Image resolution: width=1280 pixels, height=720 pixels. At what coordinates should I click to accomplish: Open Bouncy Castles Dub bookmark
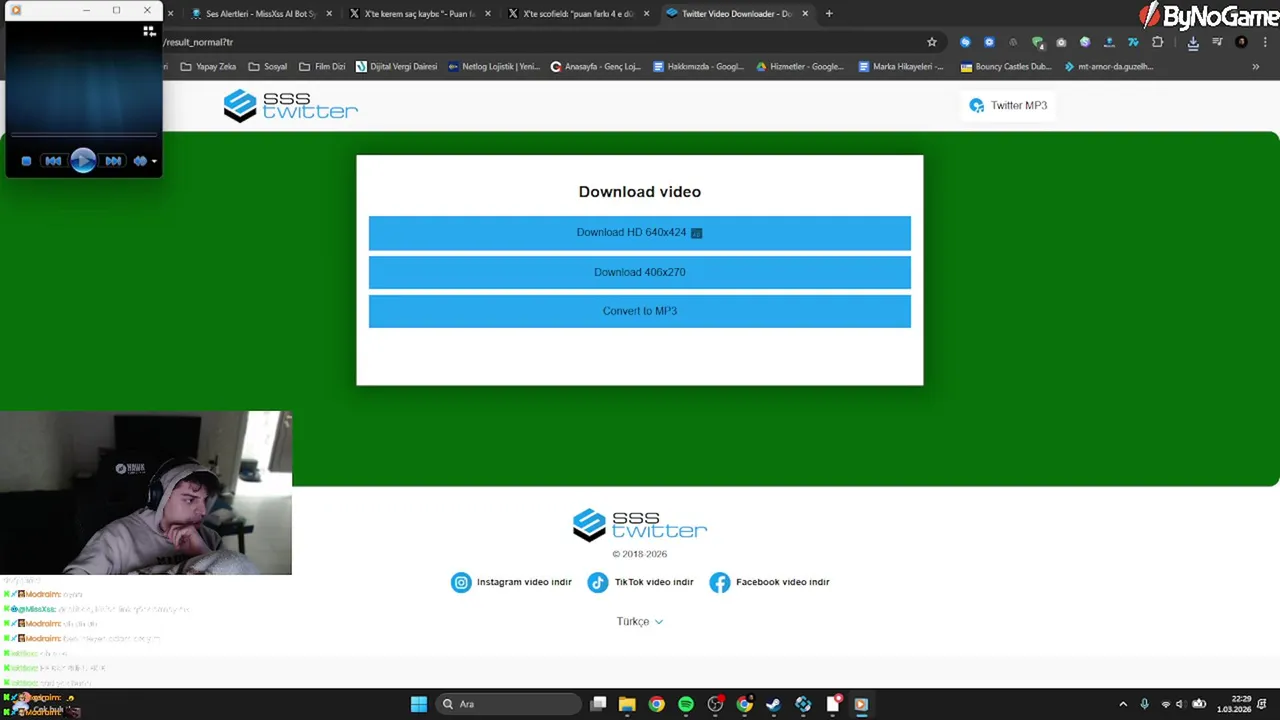tap(1005, 67)
